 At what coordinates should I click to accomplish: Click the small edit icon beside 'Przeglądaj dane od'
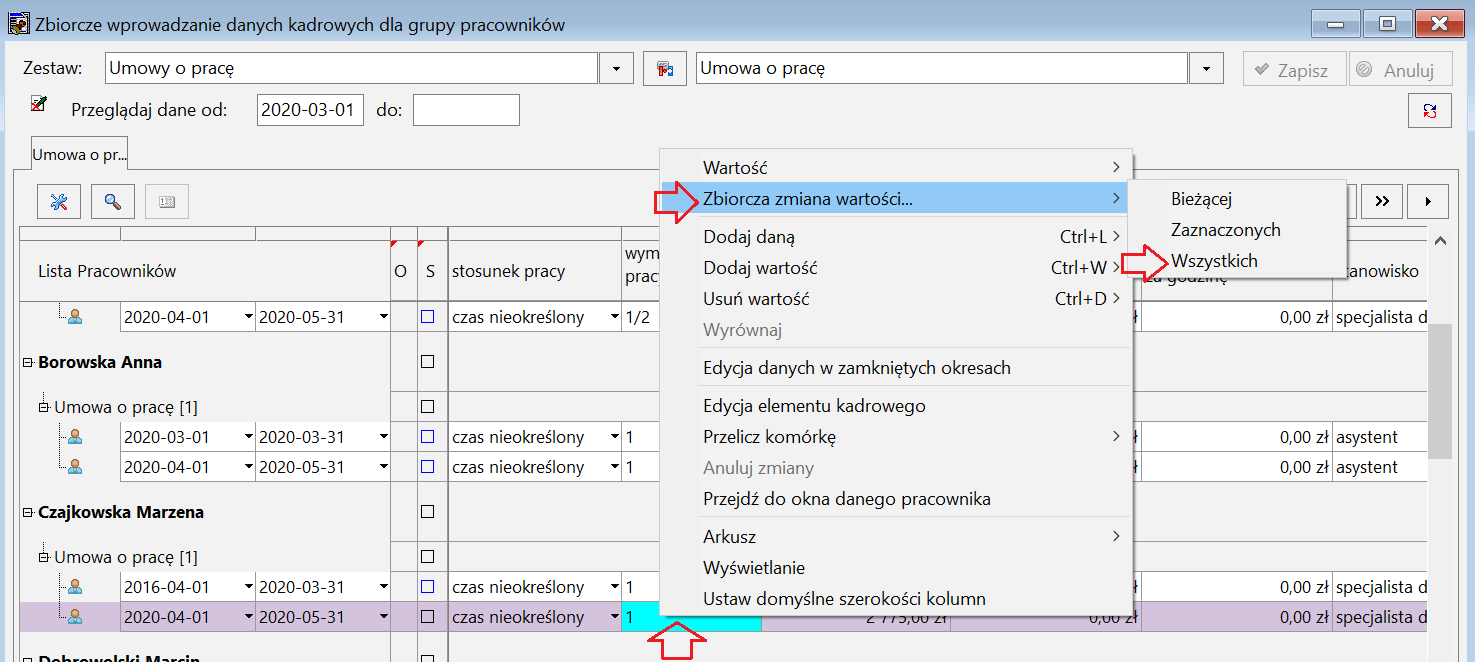click(x=39, y=103)
